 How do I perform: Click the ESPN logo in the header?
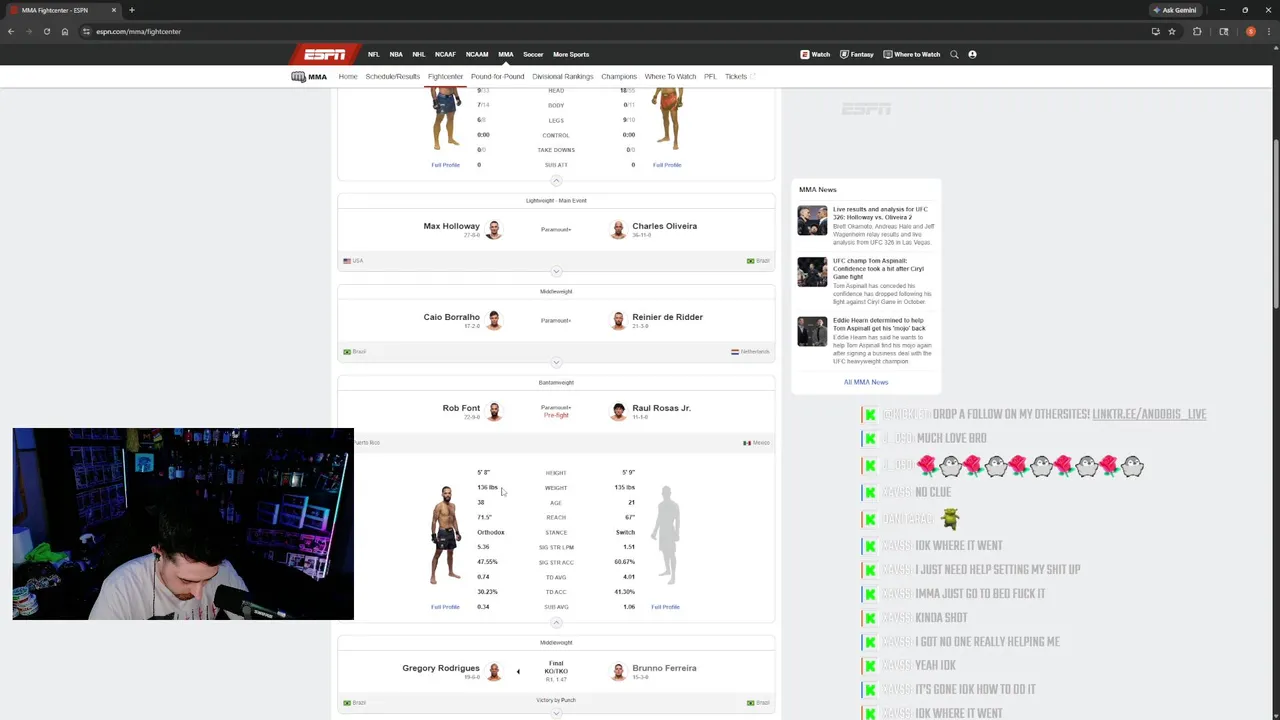tap(324, 54)
